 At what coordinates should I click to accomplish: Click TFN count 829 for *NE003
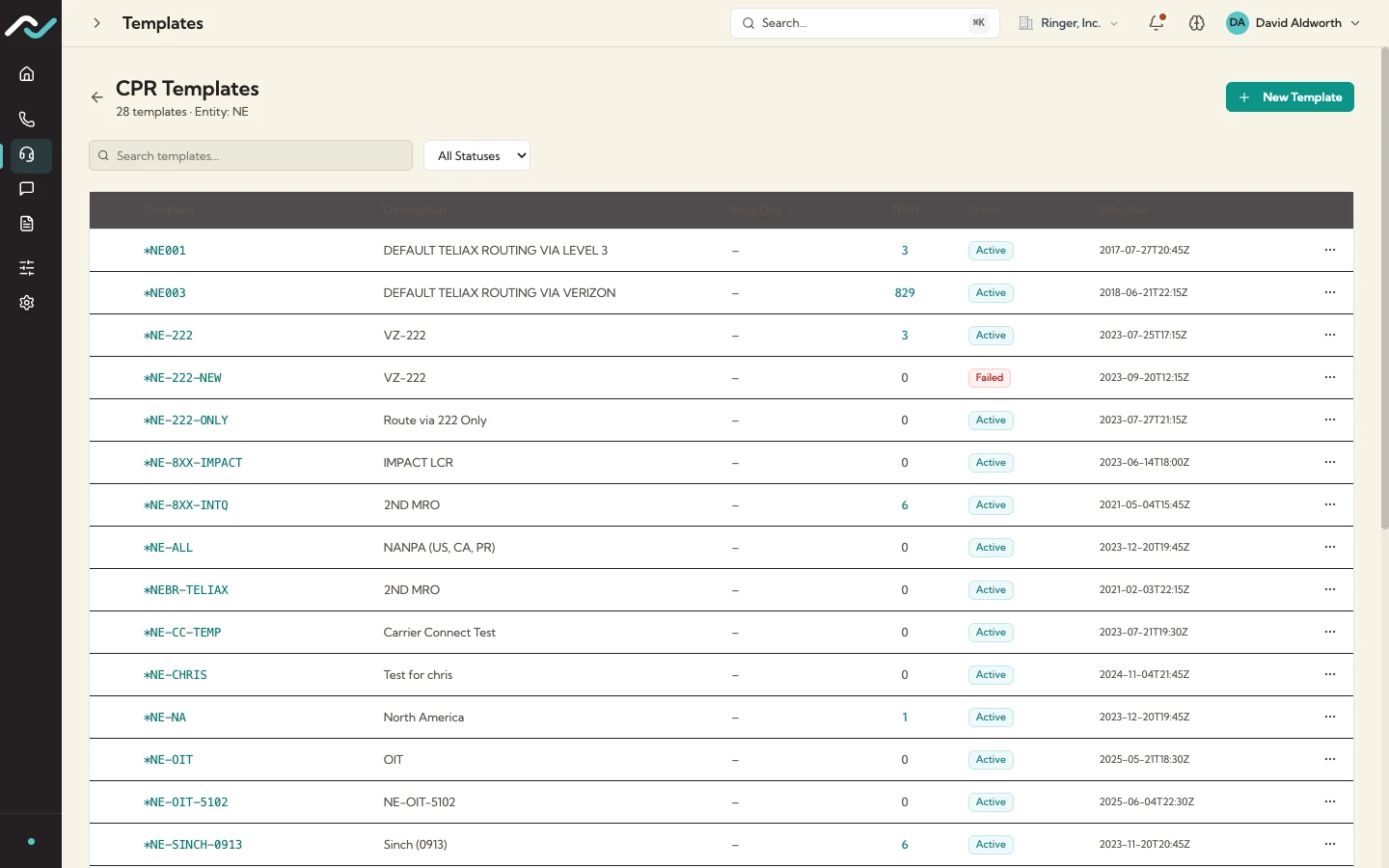[x=905, y=293]
